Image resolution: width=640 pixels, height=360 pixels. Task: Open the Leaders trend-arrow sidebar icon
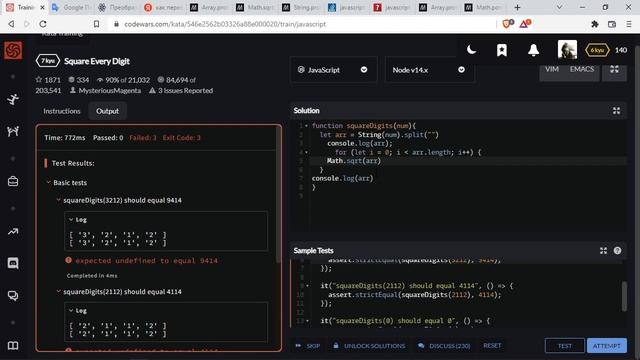[13, 231]
